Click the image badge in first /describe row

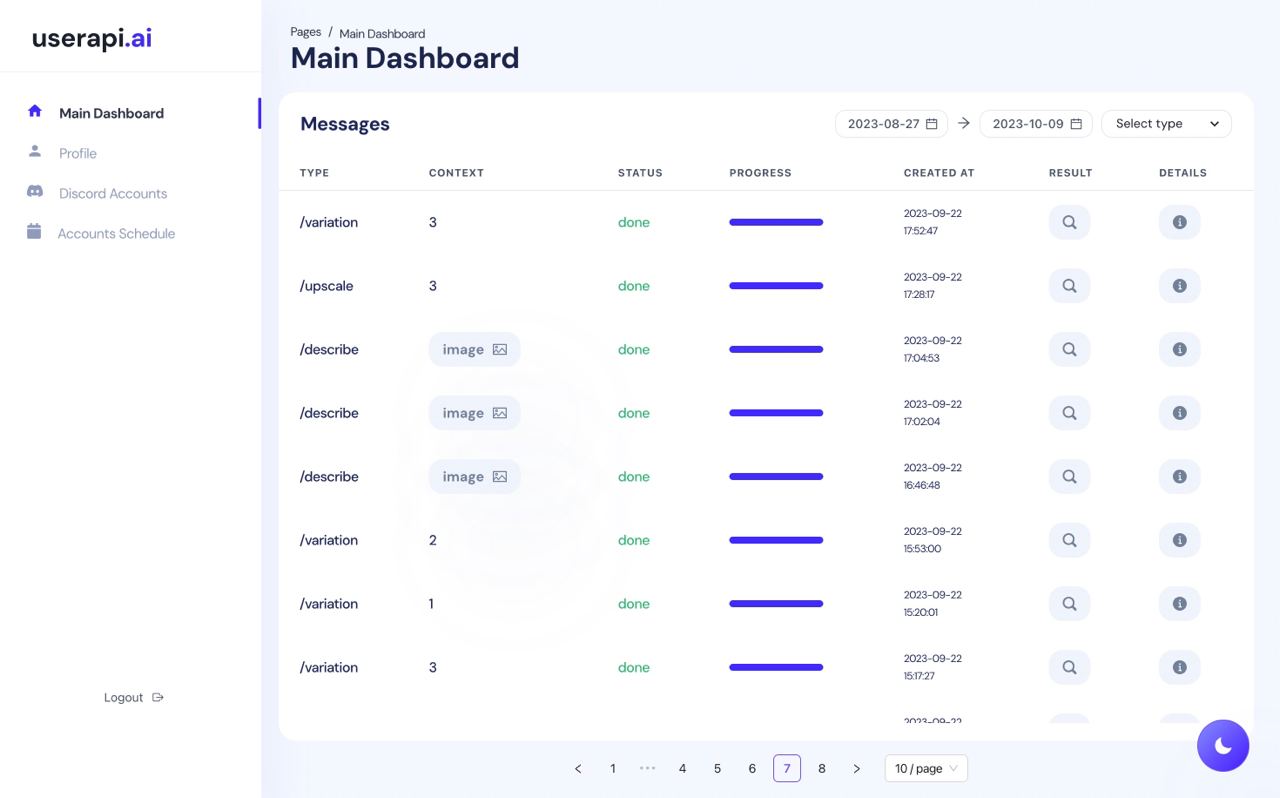pos(474,349)
